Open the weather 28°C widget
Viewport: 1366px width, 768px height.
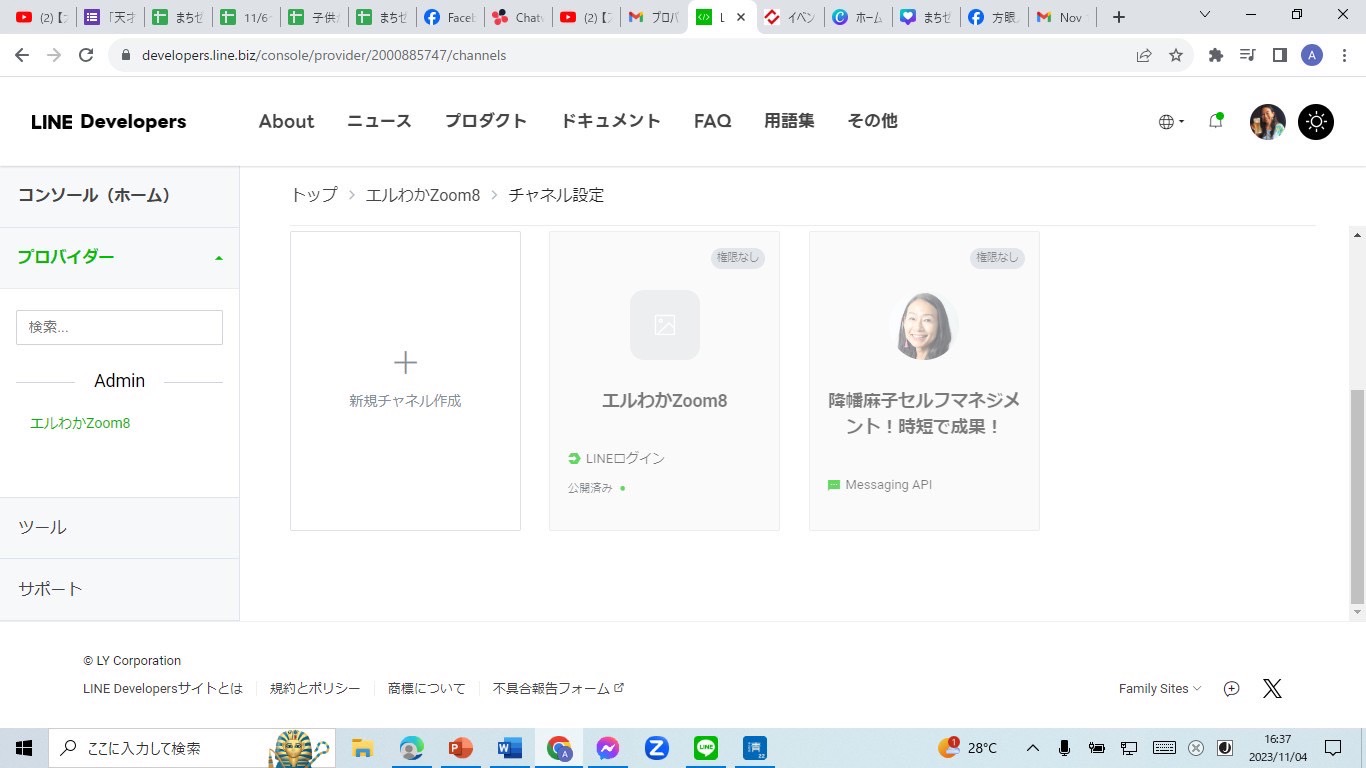[967, 748]
